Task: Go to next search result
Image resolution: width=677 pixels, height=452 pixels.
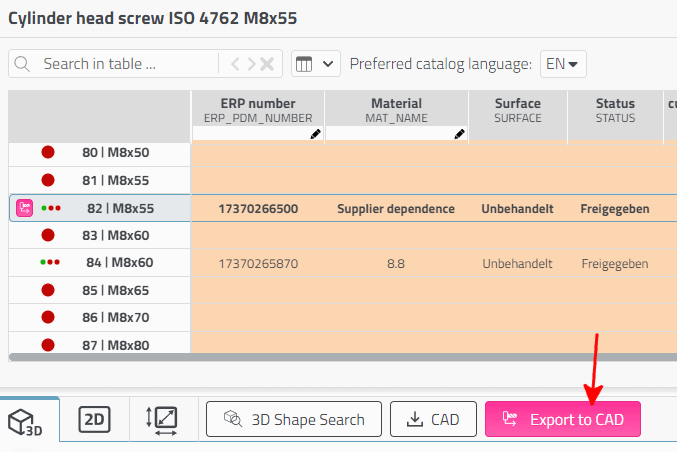Action: 251,64
